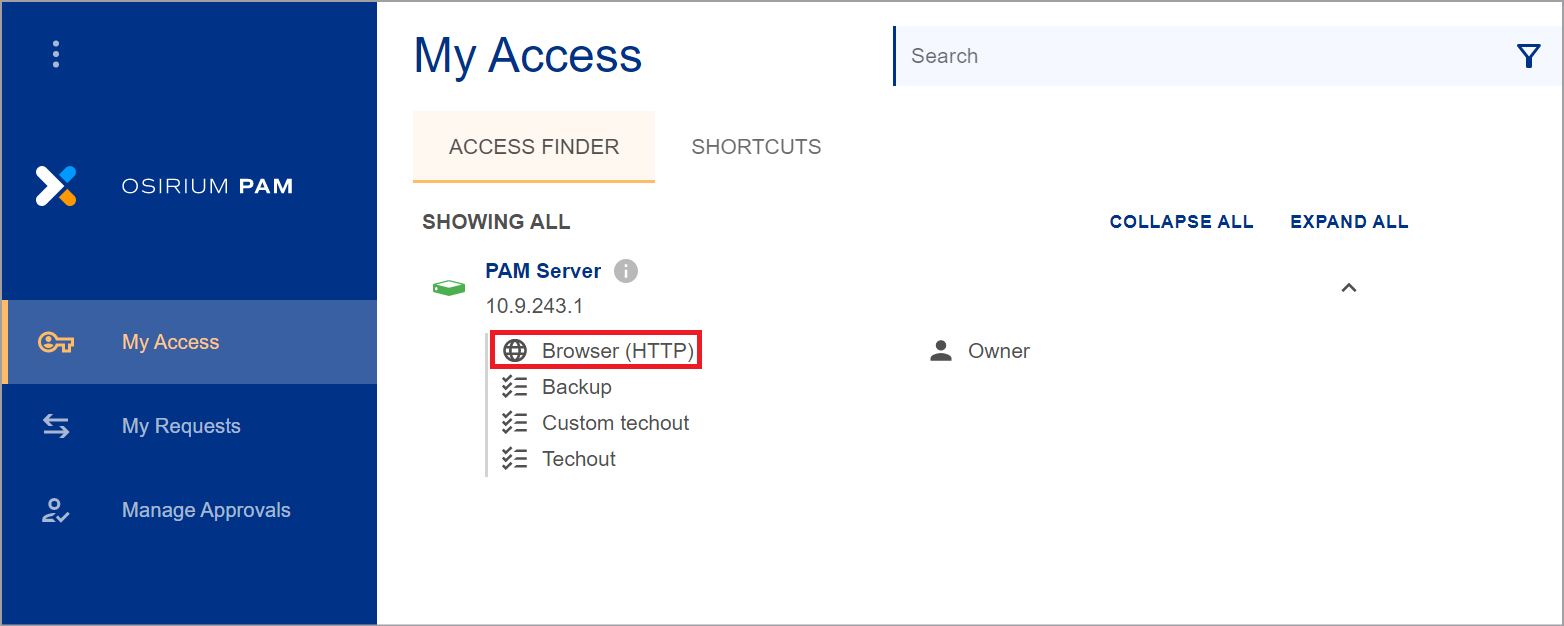The width and height of the screenshot is (1564, 626).
Task: Switch to the Shortcuts tab
Action: (756, 147)
